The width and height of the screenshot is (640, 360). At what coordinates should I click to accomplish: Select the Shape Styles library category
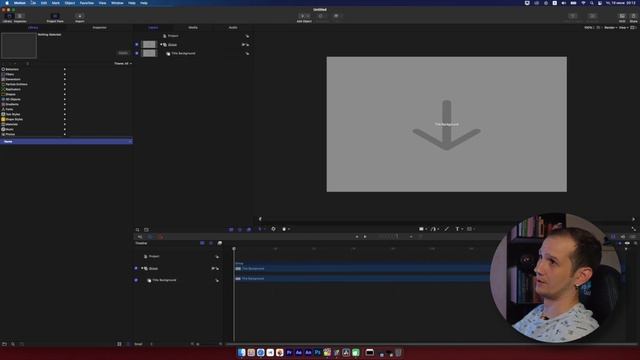tap(14, 119)
